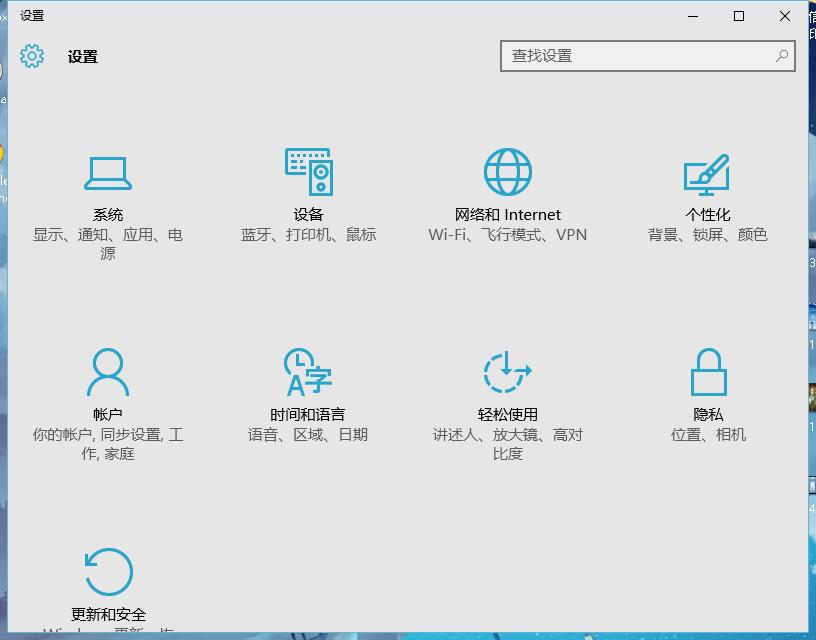This screenshot has width=816, height=640.
Task: Click the 语音、区域、日期 subtitle
Action: pyautogui.click(x=308, y=435)
